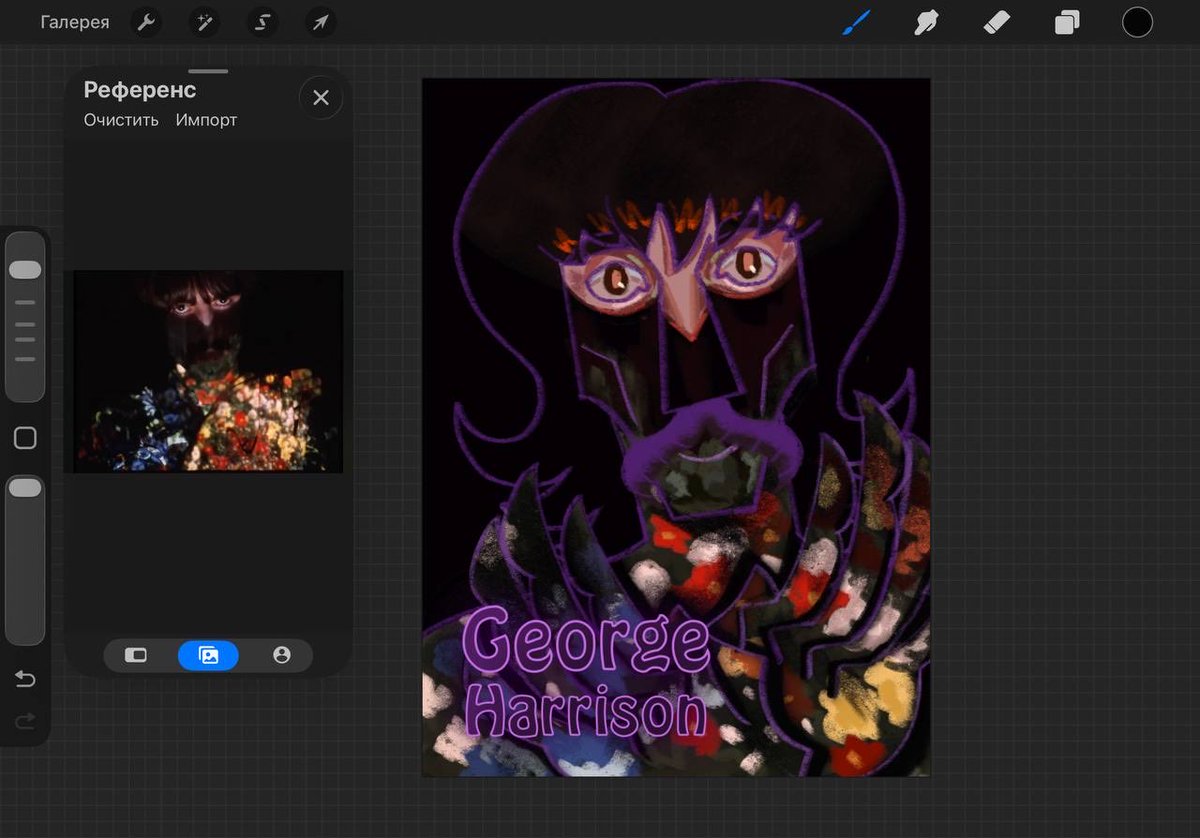Switch reference to Canvas mode tab

(136, 655)
